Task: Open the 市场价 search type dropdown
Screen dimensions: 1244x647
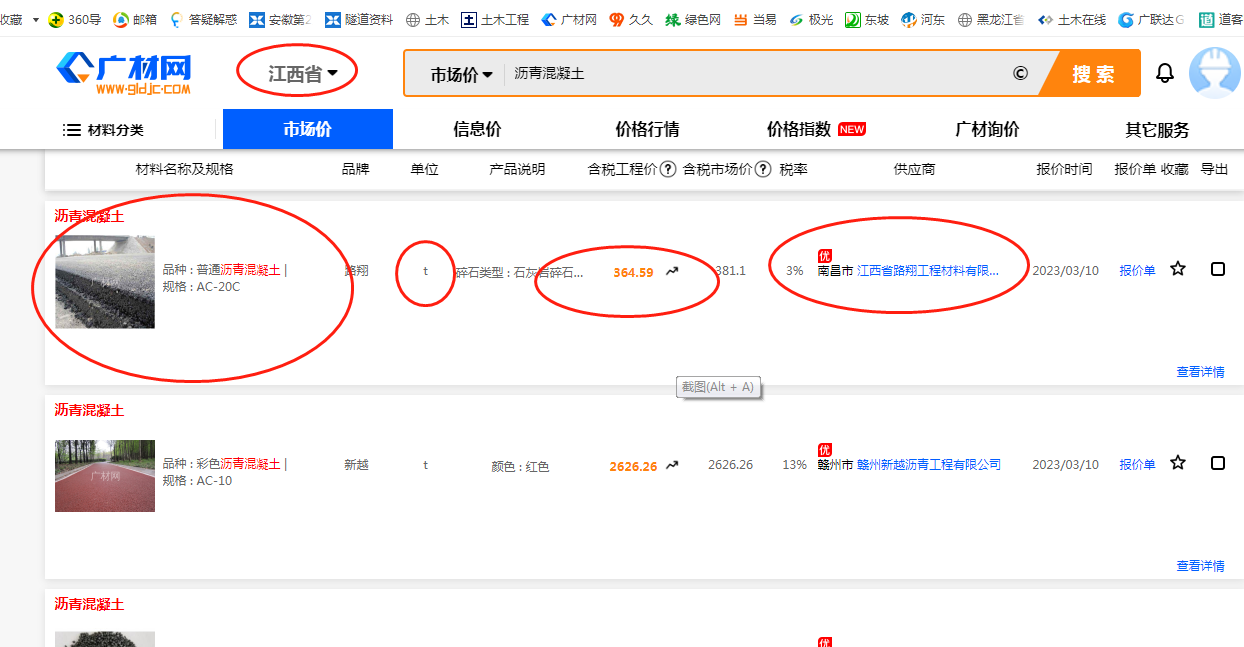Action: [x=462, y=74]
